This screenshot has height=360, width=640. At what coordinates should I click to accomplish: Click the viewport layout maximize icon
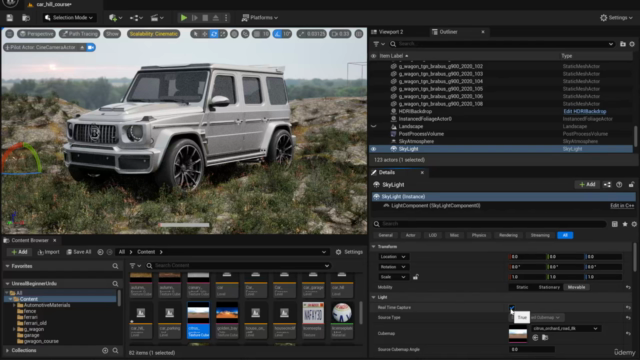coord(359,34)
